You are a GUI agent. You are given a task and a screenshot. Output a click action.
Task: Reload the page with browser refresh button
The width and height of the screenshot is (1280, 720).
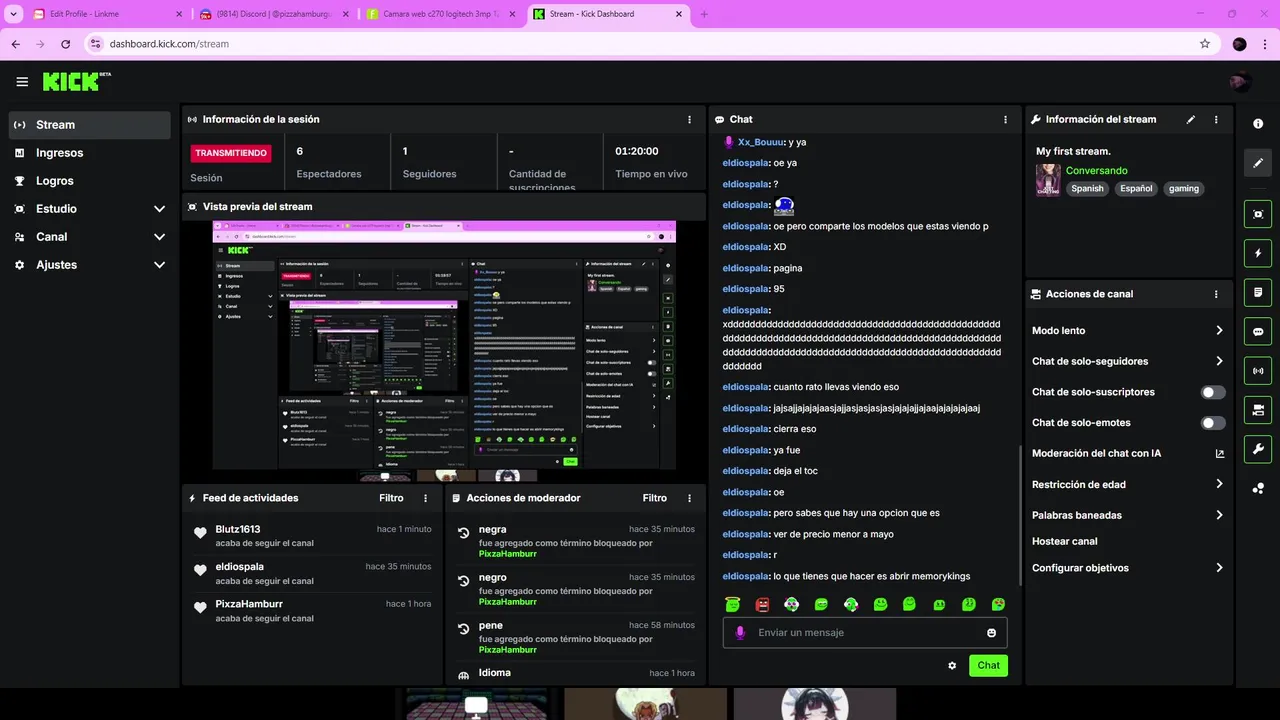tap(66, 44)
